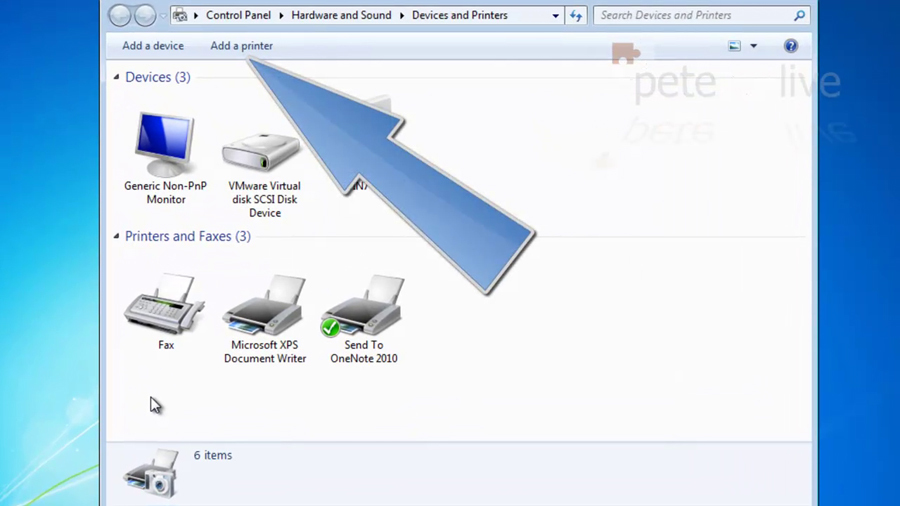The width and height of the screenshot is (900, 506).
Task: Select the Fax label
Action: pyautogui.click(x=166, y=345)
